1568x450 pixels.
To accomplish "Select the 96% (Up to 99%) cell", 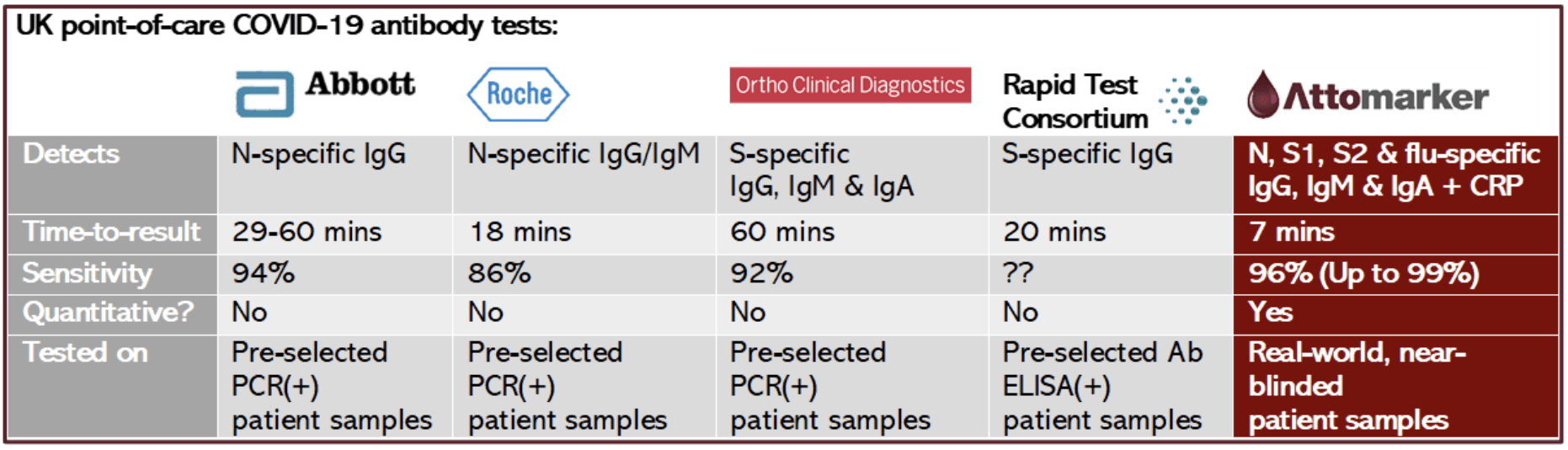I will point(1395,274).
